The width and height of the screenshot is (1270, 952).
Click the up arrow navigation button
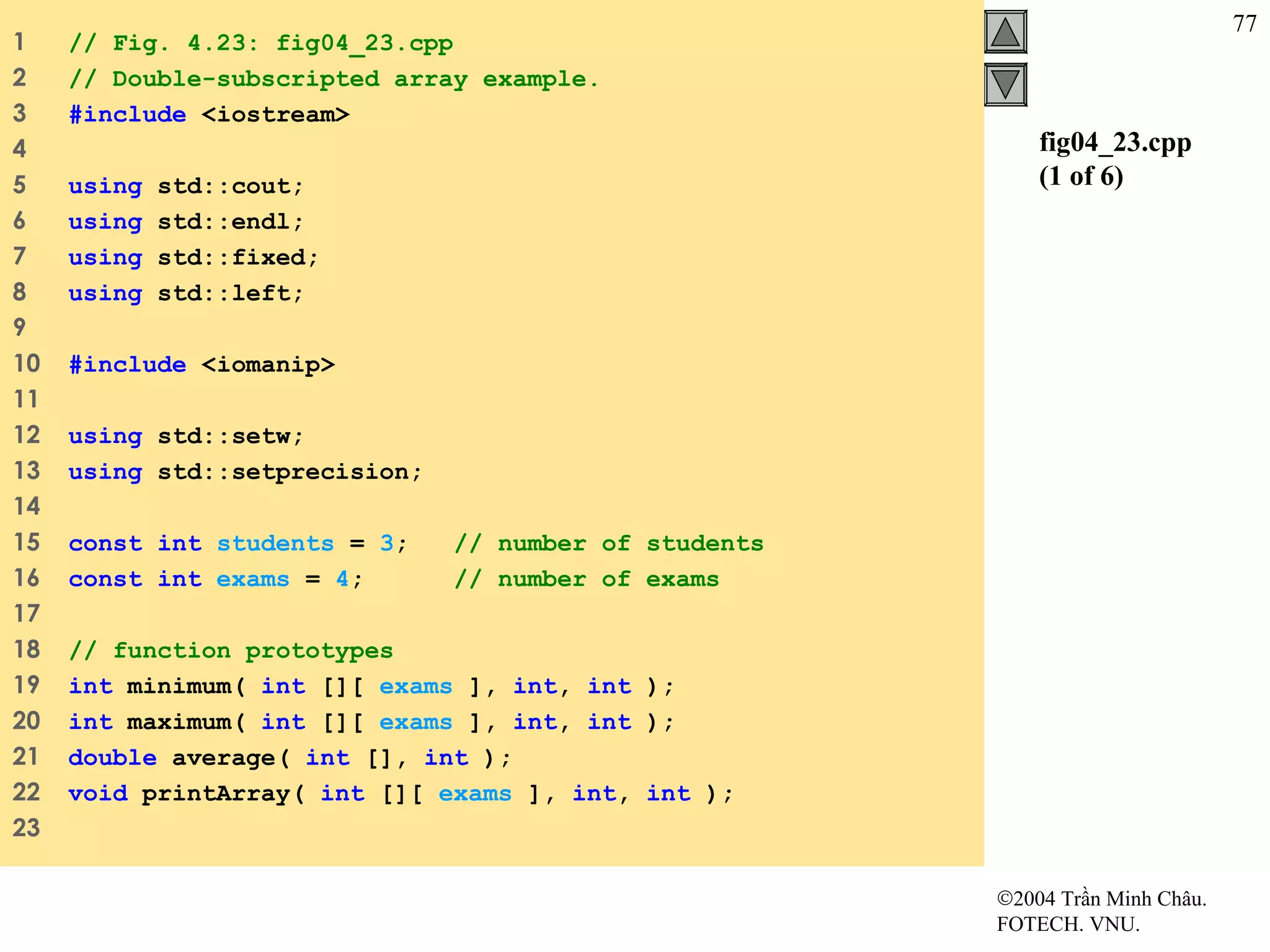(x=1005, y=32)
